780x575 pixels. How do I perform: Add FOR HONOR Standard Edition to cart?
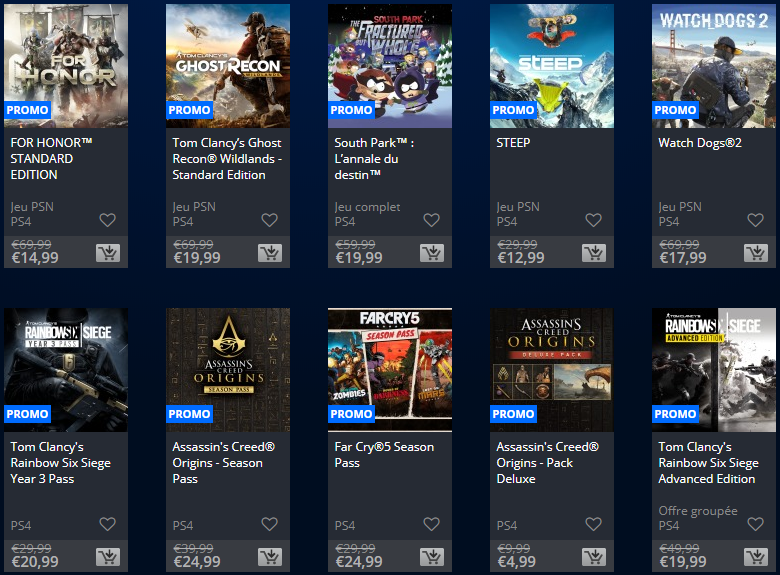(108, 253)
